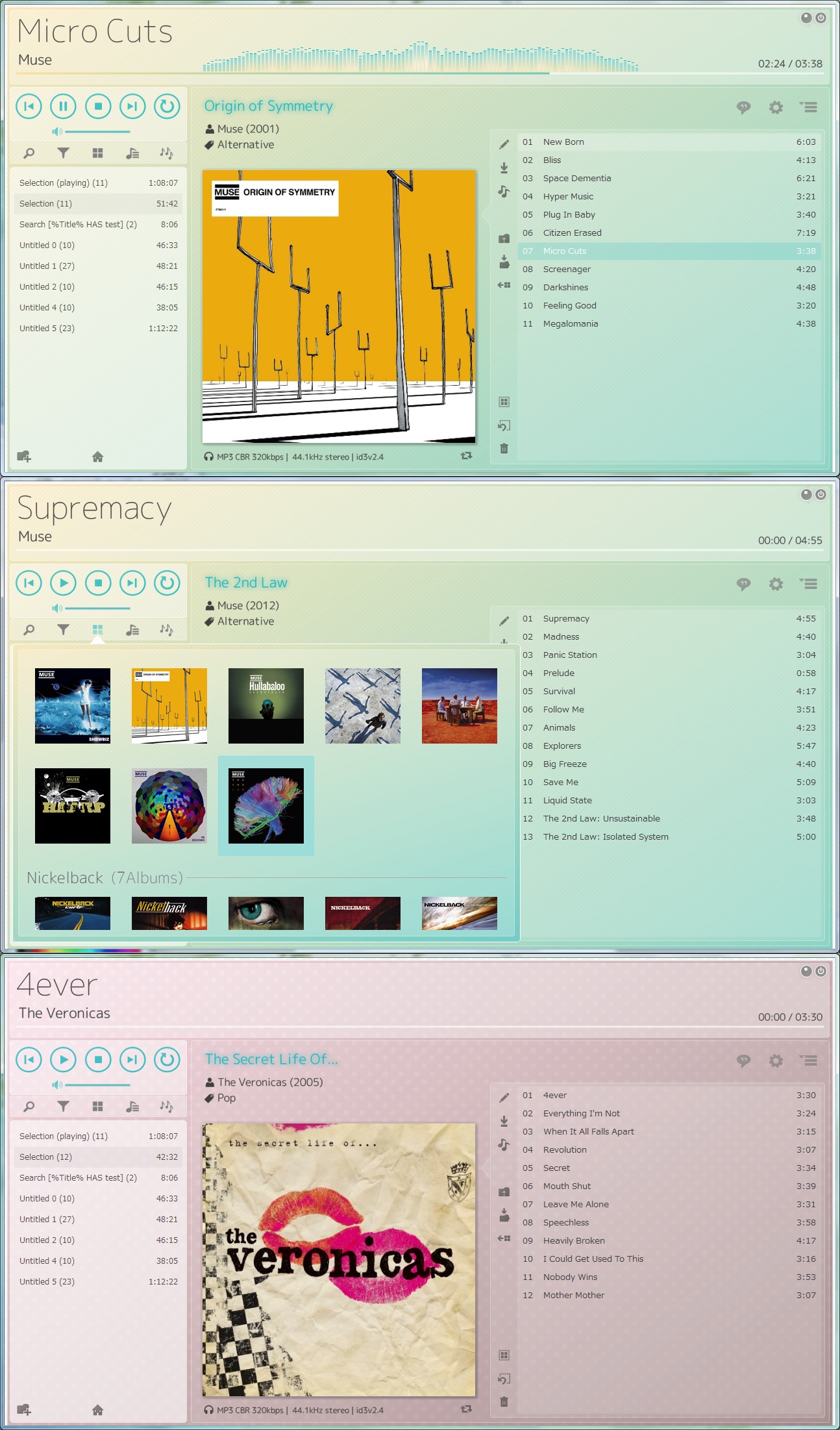The height and width of the screenshot is (1430, 840).
Task: Pause playback in the Micro Cuts window
Action: [64, 106]
